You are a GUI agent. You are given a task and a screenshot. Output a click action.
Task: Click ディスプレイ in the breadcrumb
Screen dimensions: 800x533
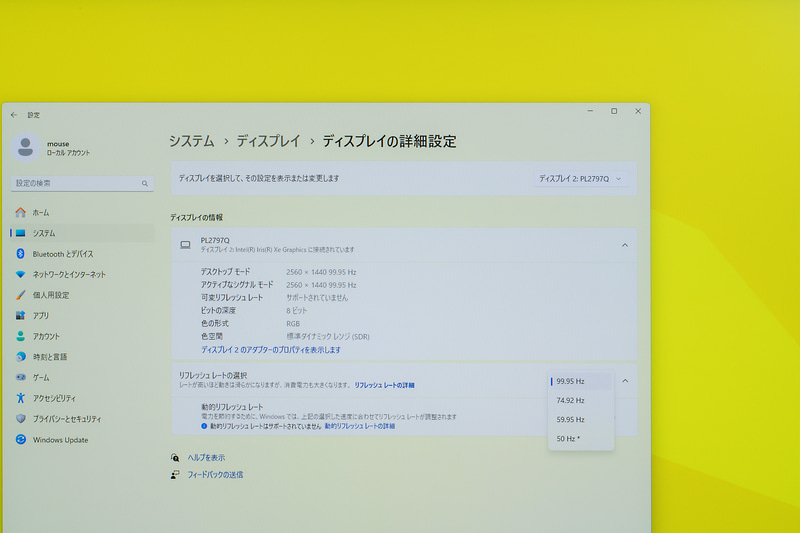click(x=268, y=141)
